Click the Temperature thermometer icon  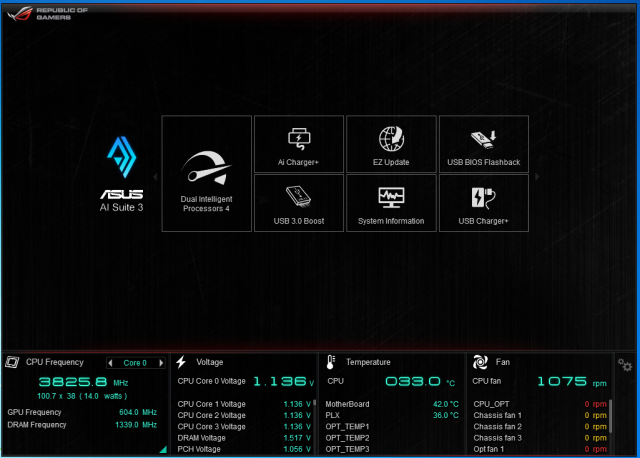(331, 362)
